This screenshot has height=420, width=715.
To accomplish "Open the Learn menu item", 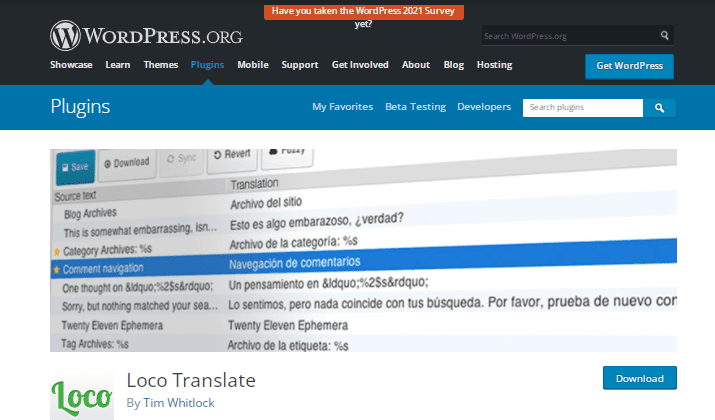I will coord(118,65).
